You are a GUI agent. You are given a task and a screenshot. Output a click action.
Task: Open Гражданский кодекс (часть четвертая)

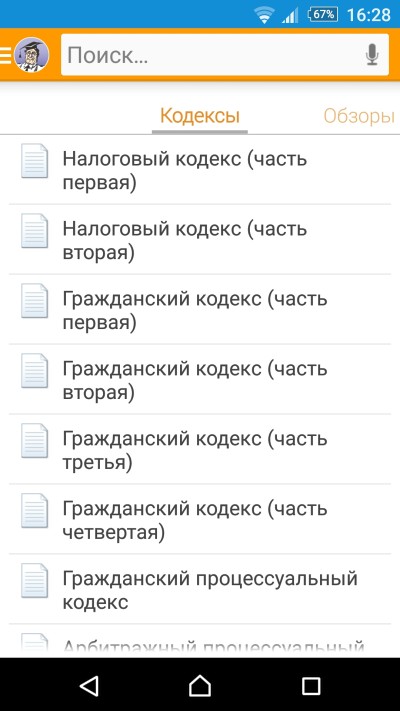tap(200, 519)
